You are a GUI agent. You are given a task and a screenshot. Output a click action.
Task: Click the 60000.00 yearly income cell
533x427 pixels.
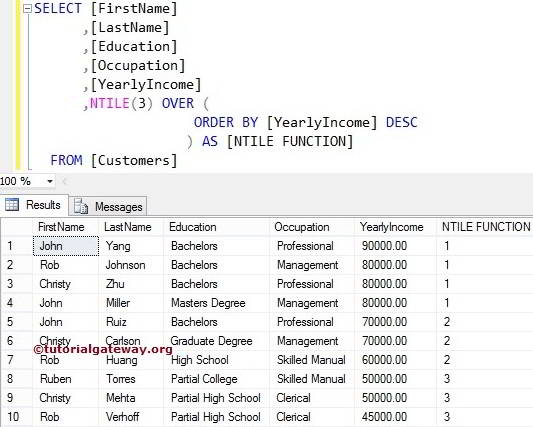(395, 360)
